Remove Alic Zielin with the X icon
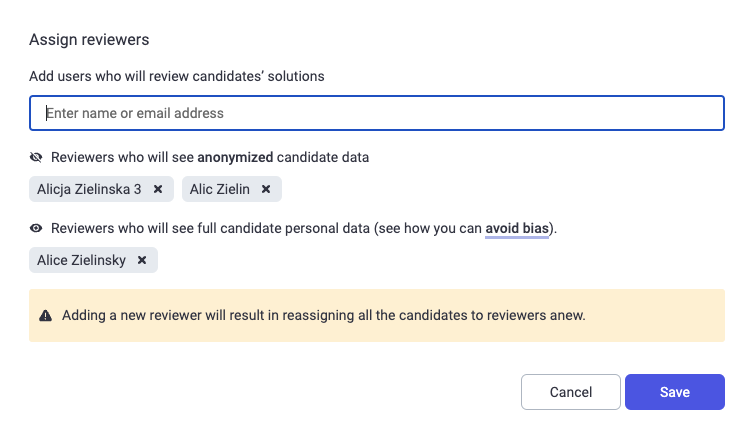753x437 pixels. click(x=266, y=189)
